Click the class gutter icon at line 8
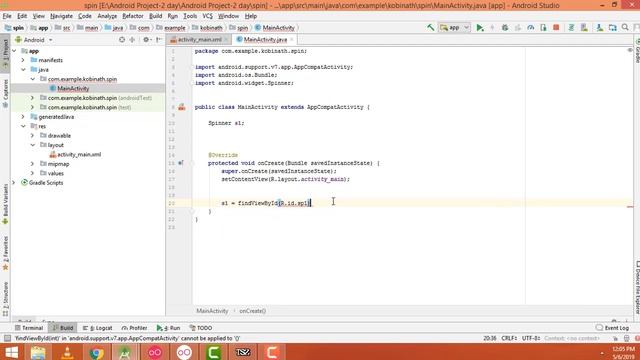The height and width of the screenshot is (360, 640). tap(182, 107)
